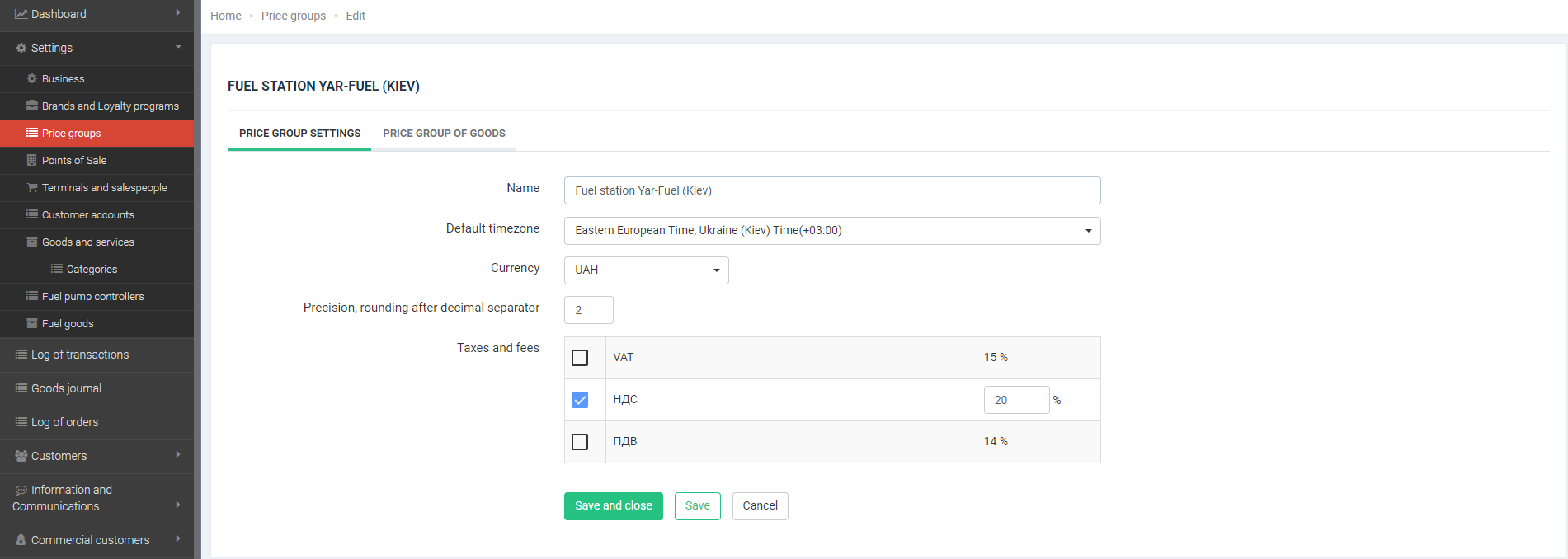Uncheck the НДС tax checkbox
1568x559 pixels.
[x=580, y=400]
